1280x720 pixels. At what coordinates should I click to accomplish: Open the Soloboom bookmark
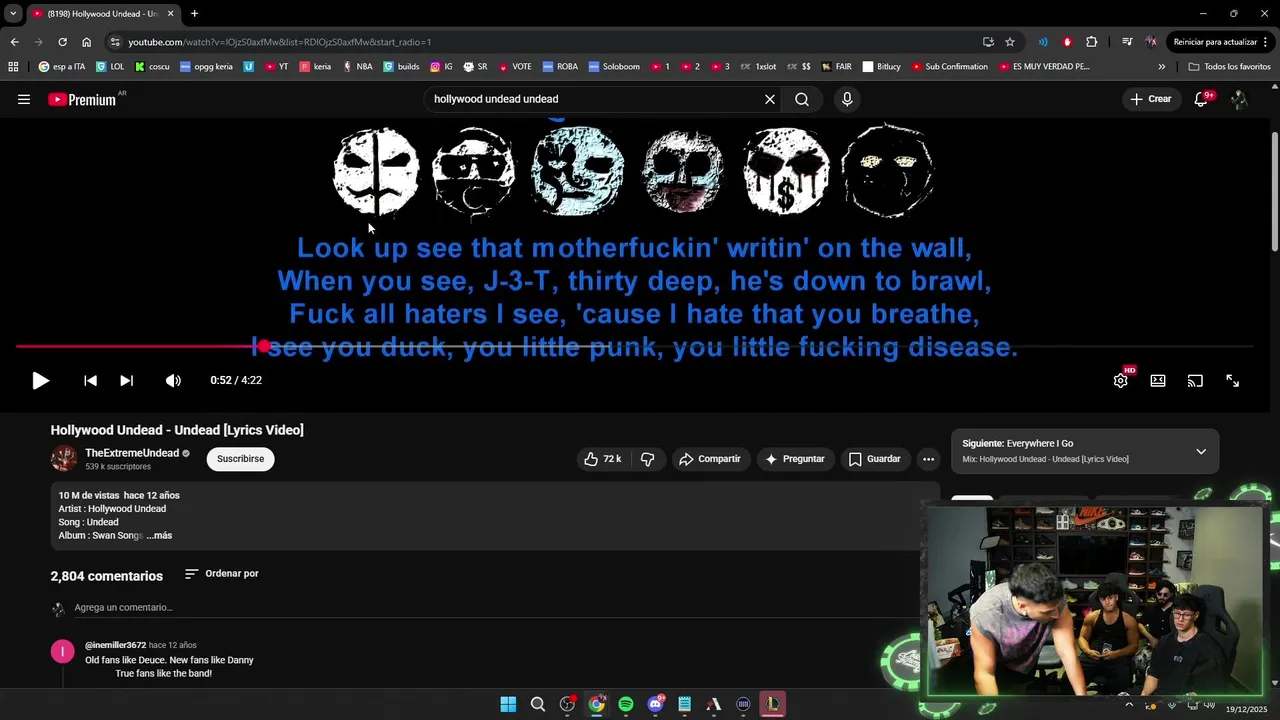pyautogui.click(x=614, y=67)
